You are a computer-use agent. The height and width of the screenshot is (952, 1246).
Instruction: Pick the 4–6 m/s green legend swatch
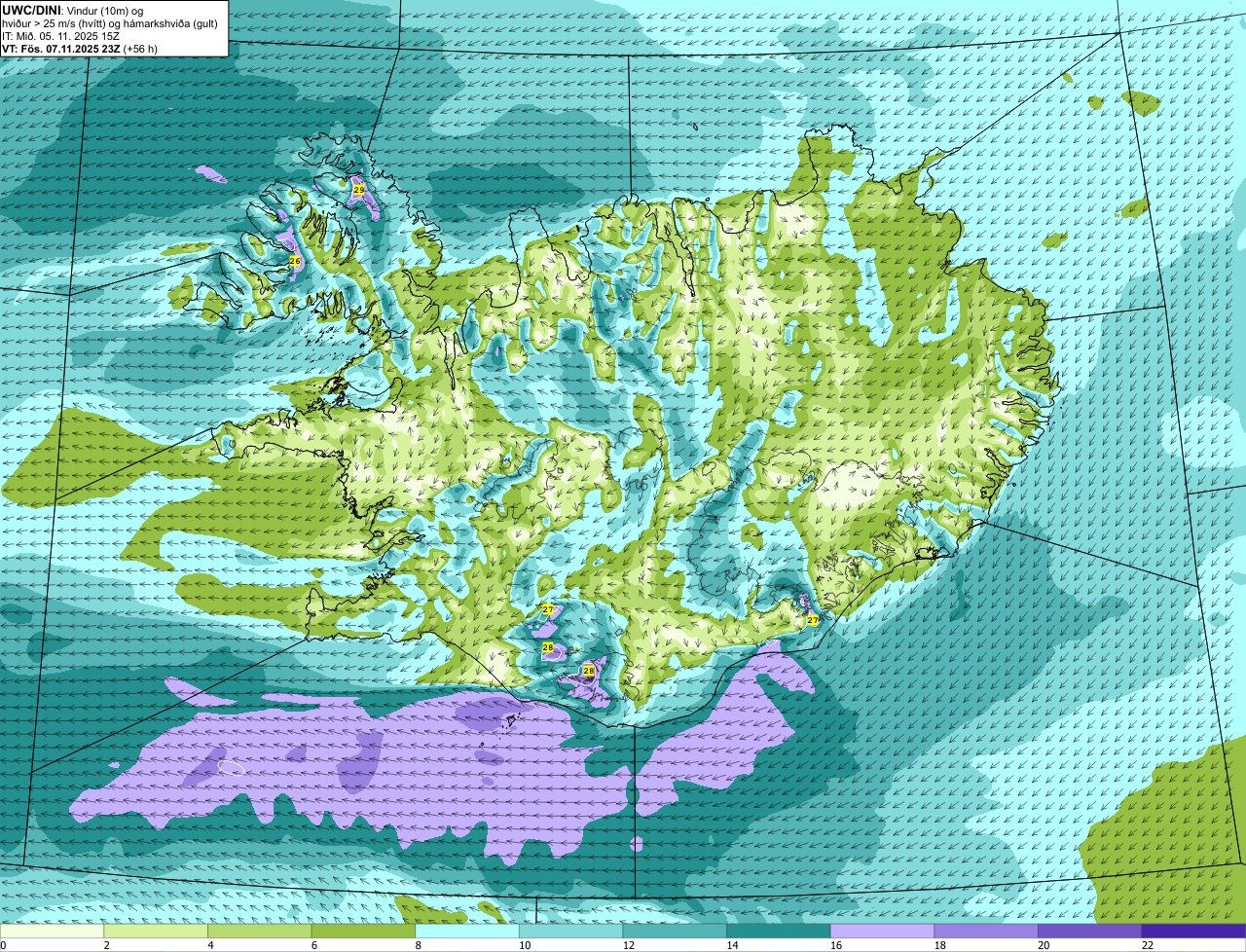pyautogui.click(x=259, y=932)
